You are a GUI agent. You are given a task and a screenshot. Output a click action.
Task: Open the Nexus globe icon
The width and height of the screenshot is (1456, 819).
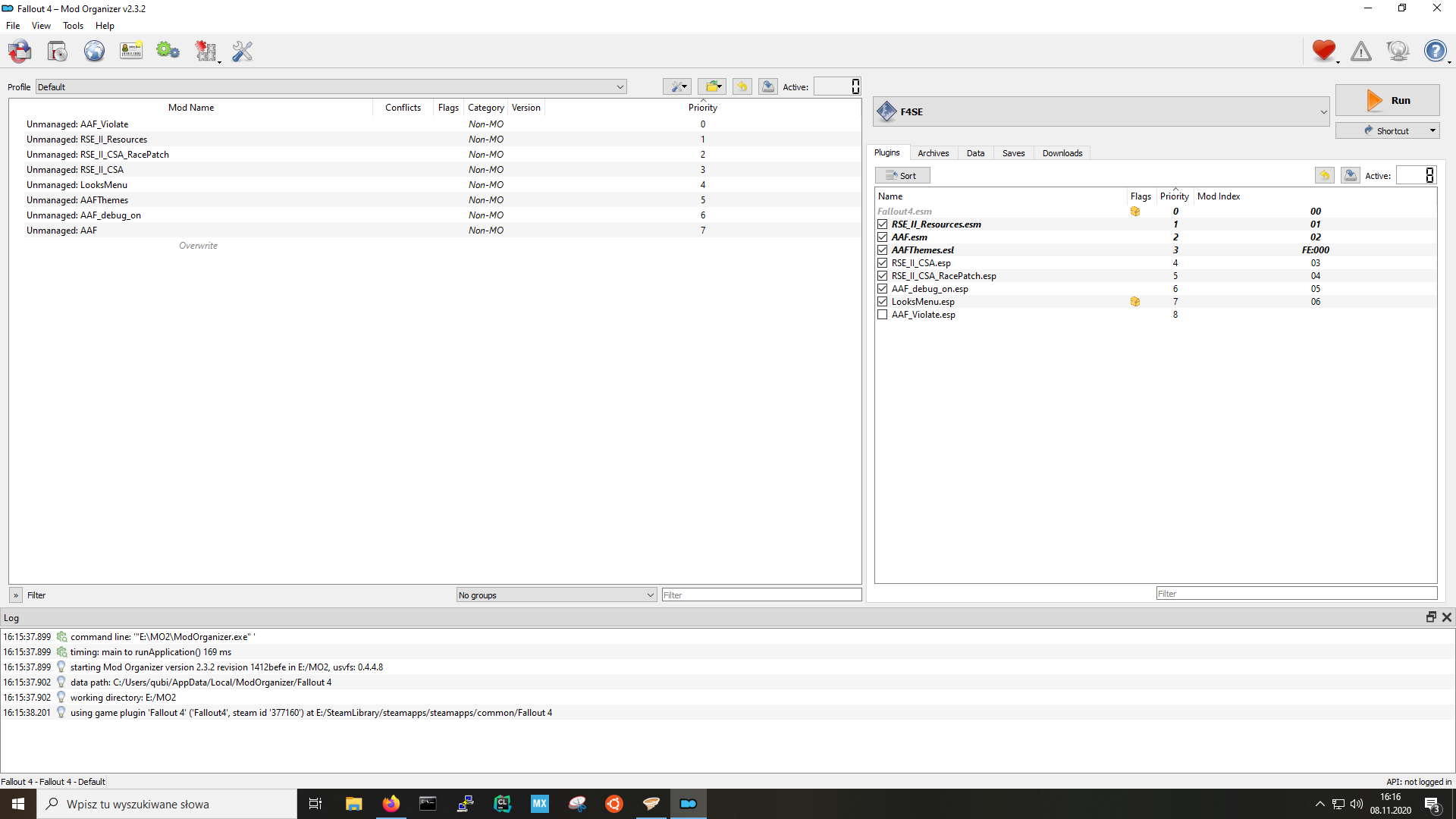[94, 51]
